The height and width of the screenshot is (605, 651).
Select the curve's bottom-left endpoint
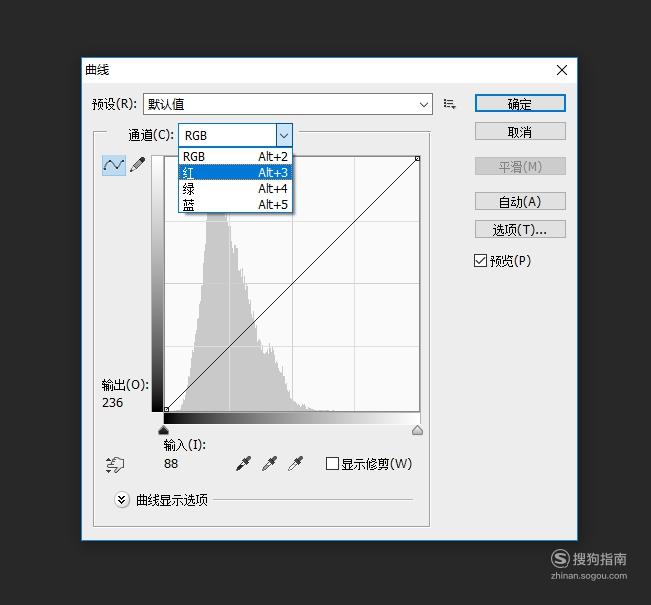(166, 409)
